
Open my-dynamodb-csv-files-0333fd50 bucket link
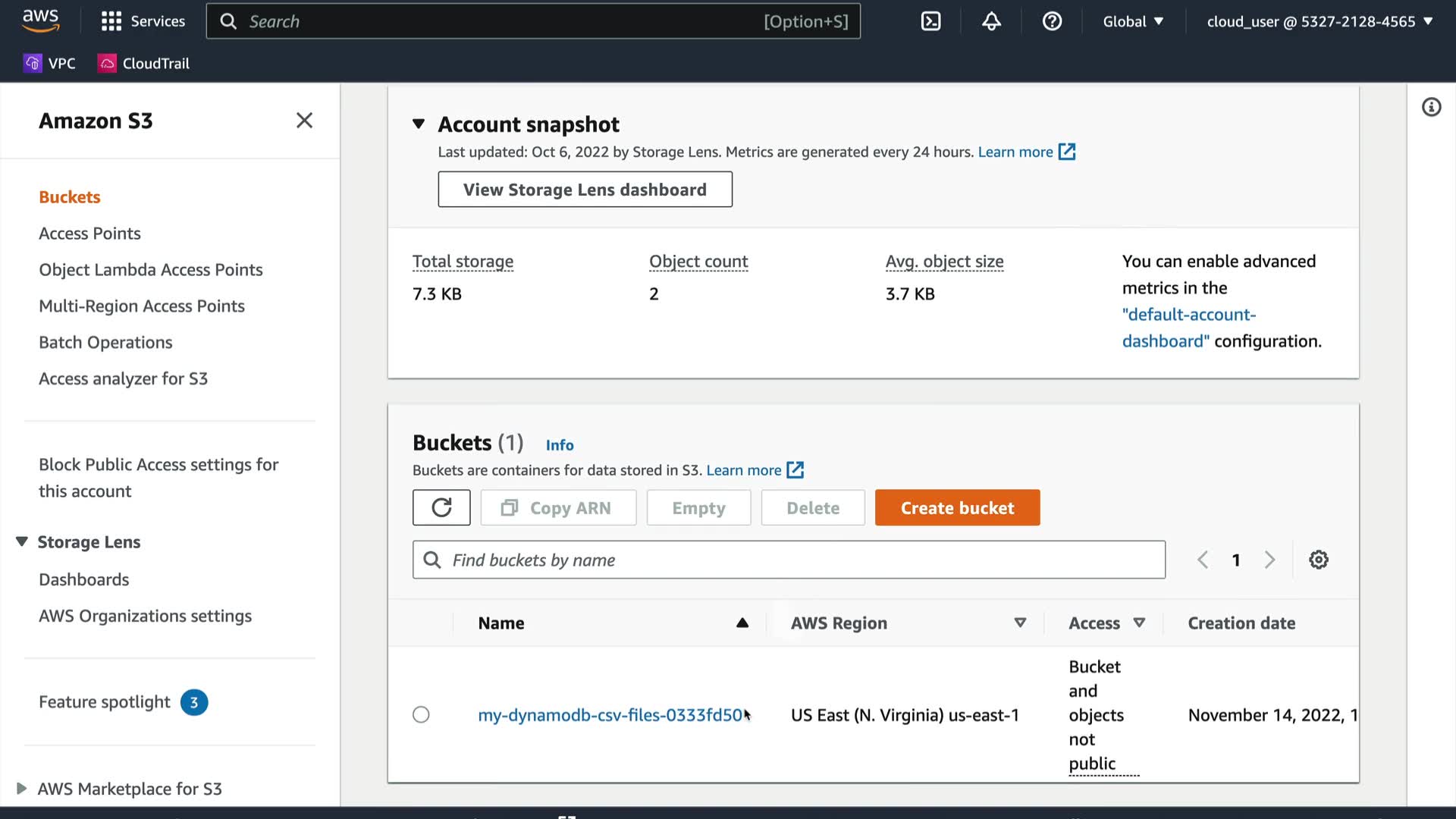tap(610, 715)
